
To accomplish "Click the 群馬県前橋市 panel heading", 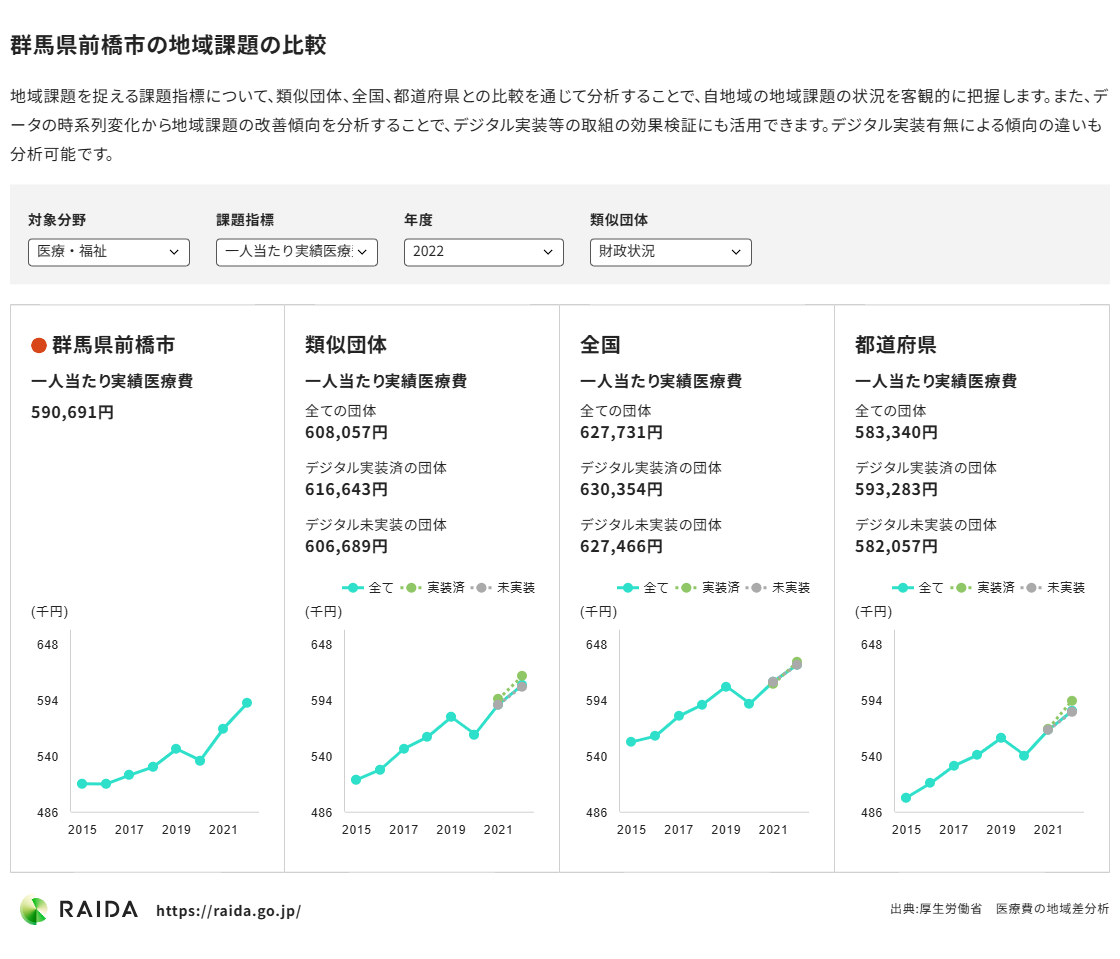I will (113, 345).
